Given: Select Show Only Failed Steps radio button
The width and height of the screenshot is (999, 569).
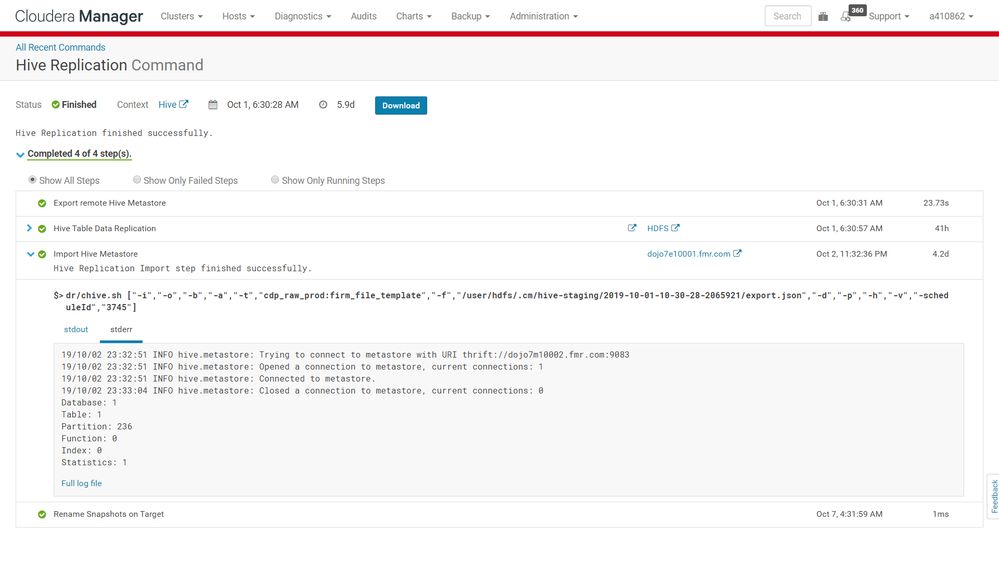Looking at the screenshot, I should coord(136,180).
